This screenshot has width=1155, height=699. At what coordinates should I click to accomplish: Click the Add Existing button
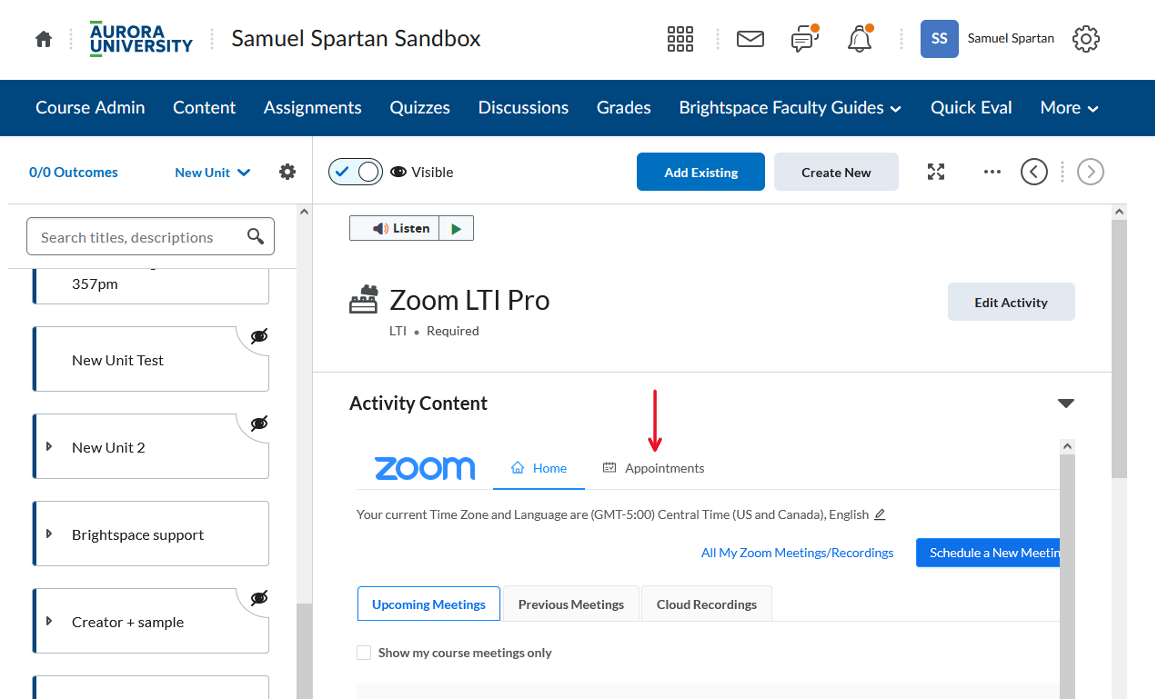click(701, 172)
